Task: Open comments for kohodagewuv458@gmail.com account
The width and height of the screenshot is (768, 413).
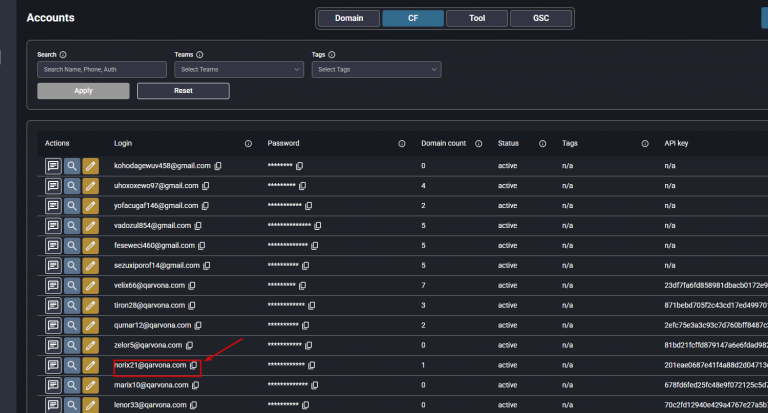Action: coord(53,166)
